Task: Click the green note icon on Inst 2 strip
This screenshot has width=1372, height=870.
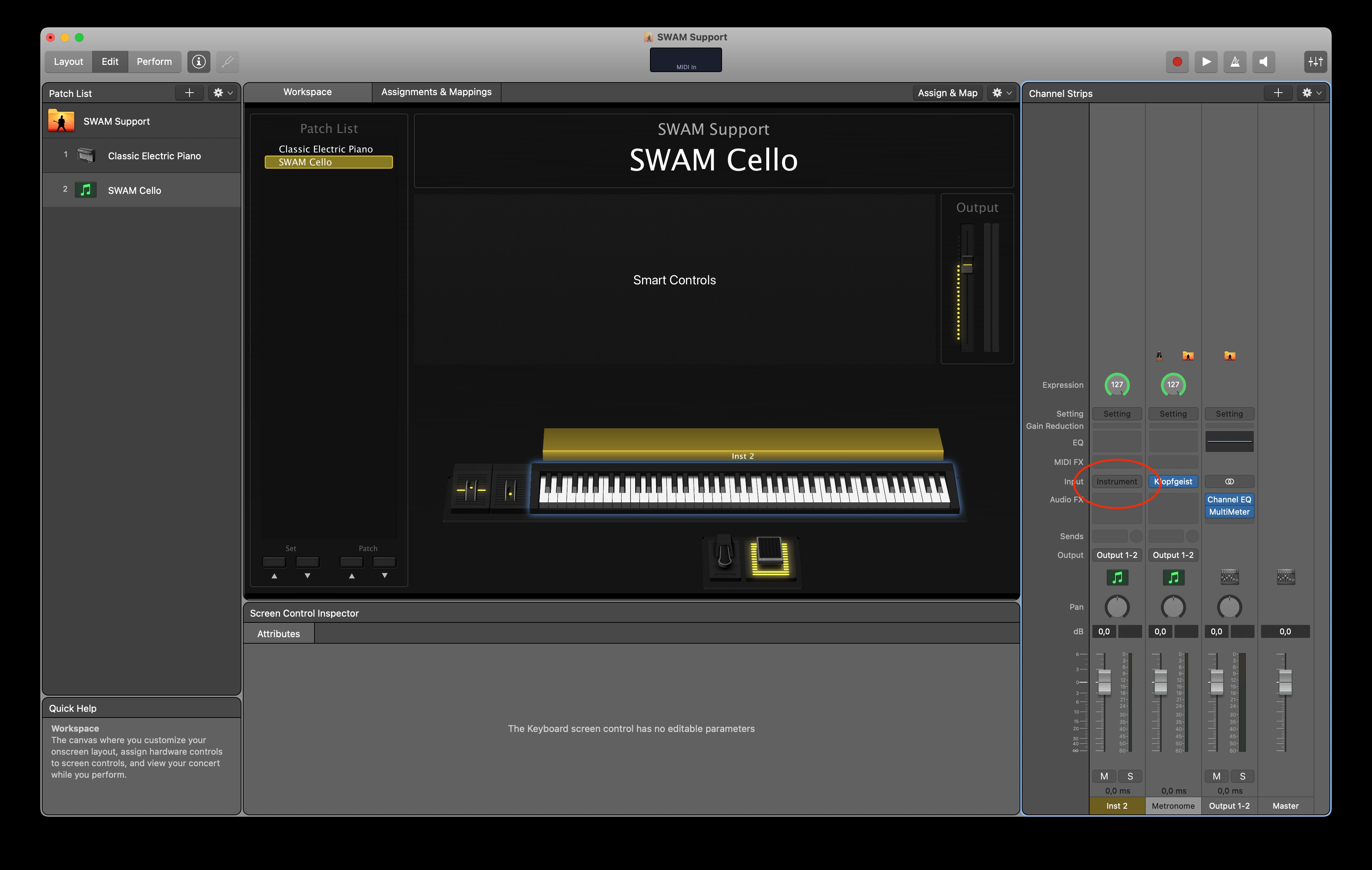Action: (1117, 577)
